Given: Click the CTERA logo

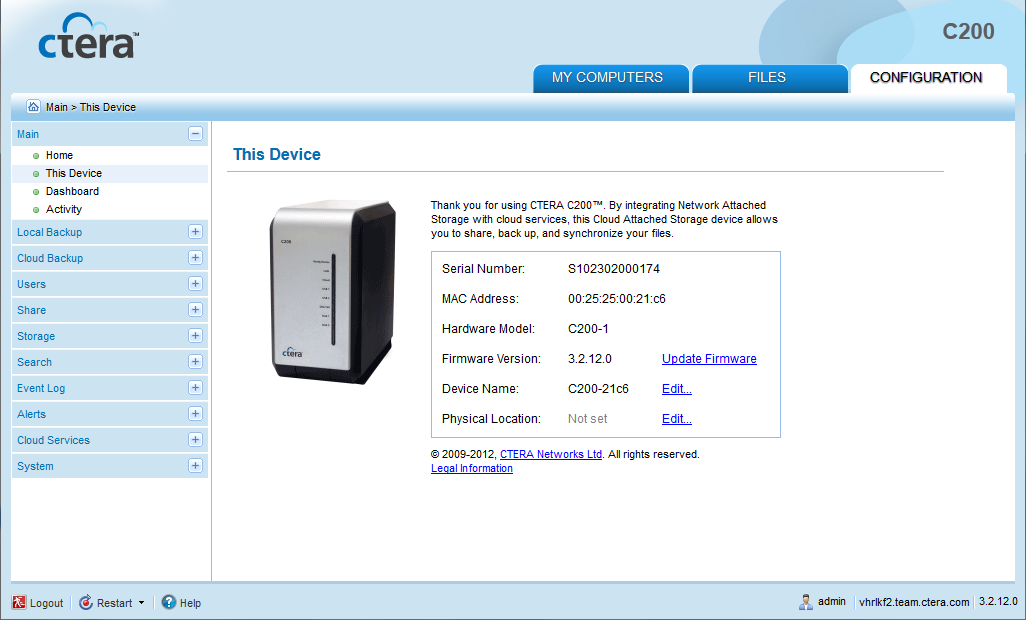Looking at the screenshot, I should (88, 37).
